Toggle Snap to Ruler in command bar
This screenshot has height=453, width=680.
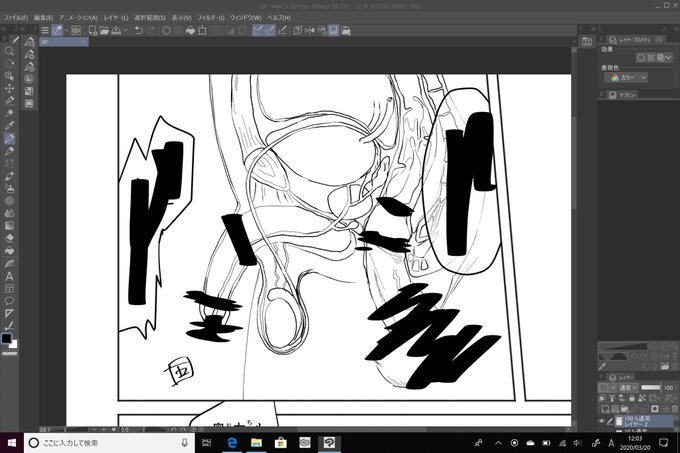(258, 30)
